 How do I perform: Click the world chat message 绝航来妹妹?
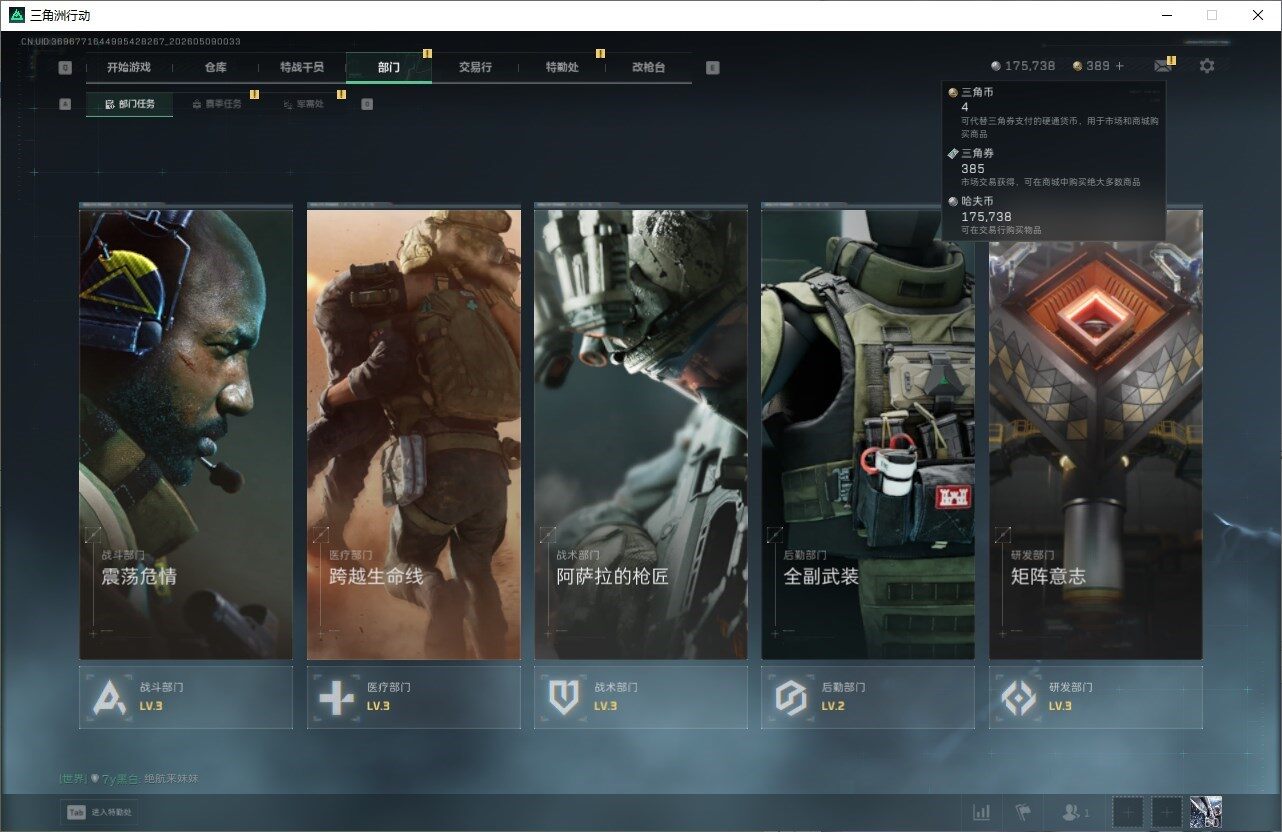(171, 778)
